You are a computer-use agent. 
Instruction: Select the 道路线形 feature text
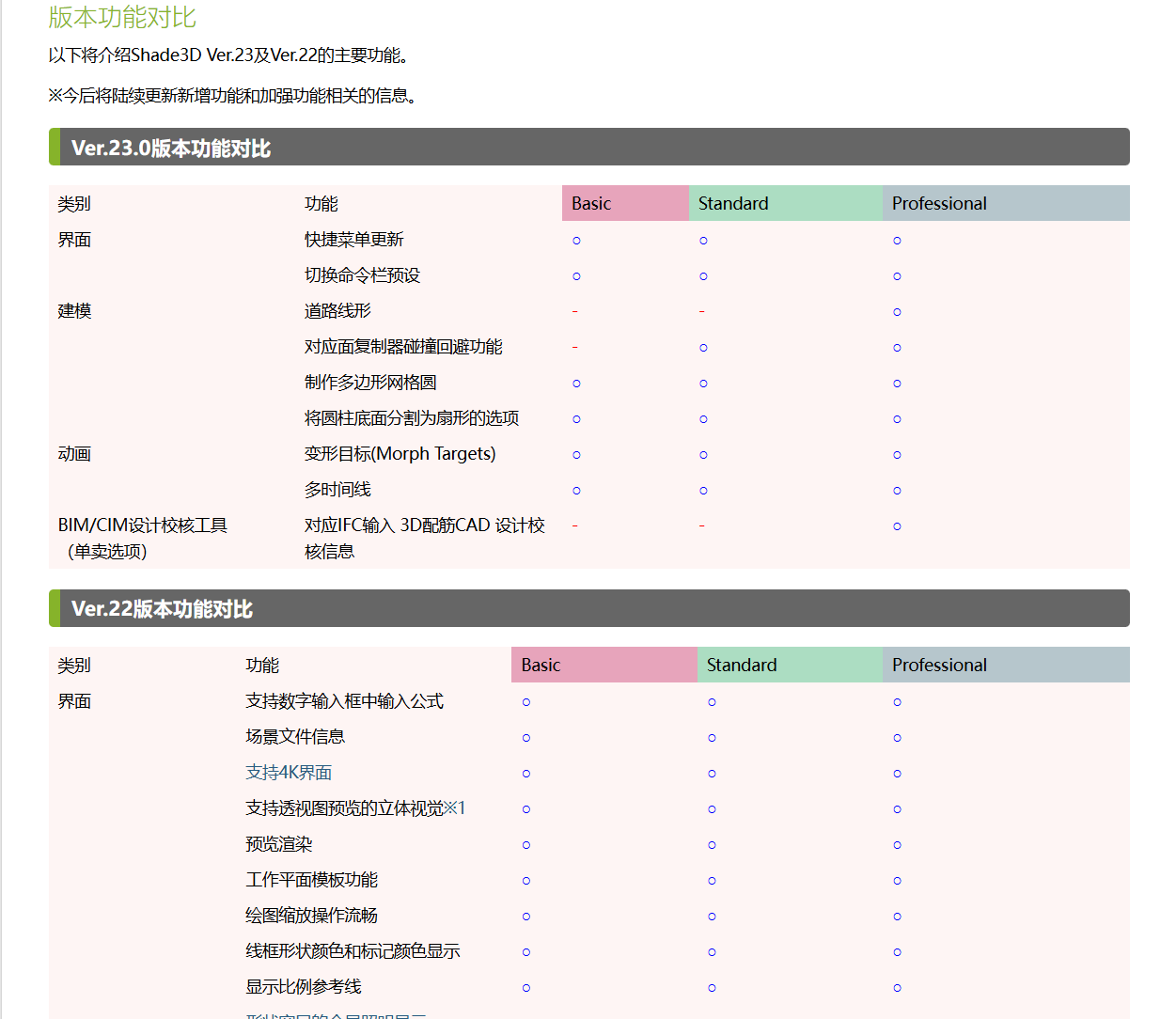(x=337, y=311)
